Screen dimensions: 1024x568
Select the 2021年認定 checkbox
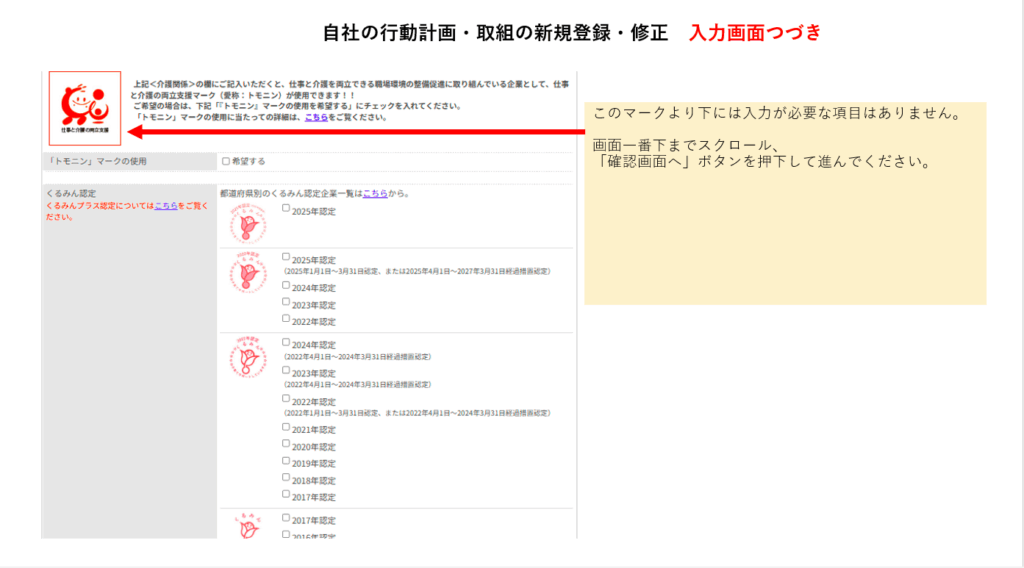286,427
